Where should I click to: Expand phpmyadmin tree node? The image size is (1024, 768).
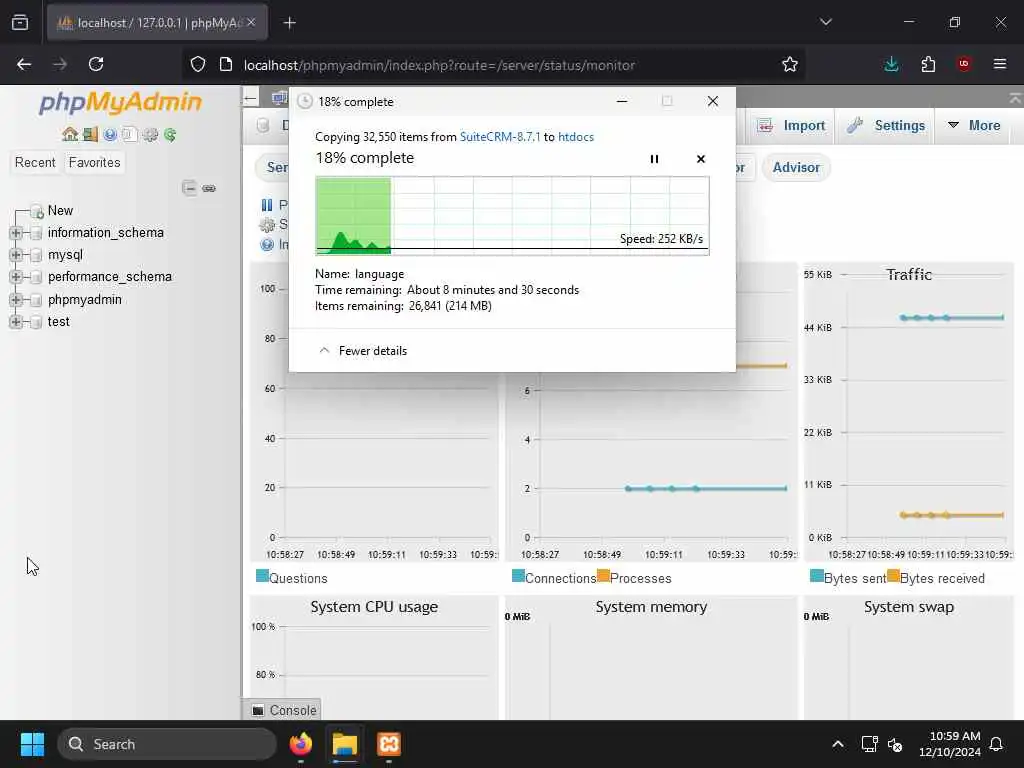[16, 300]
